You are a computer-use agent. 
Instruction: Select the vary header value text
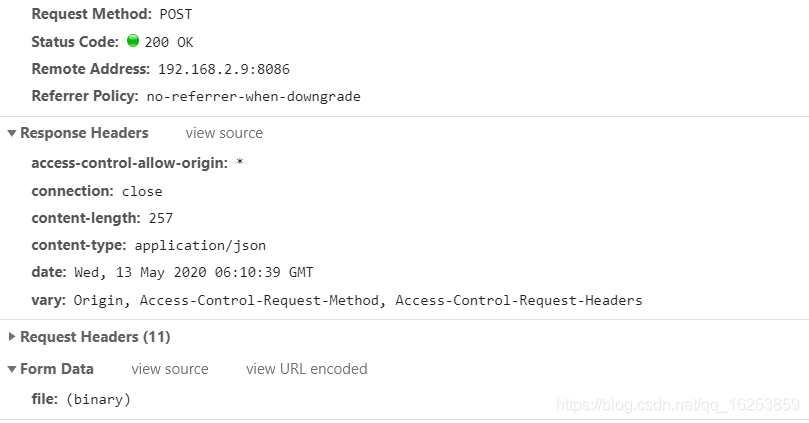[x=358, y=300]
